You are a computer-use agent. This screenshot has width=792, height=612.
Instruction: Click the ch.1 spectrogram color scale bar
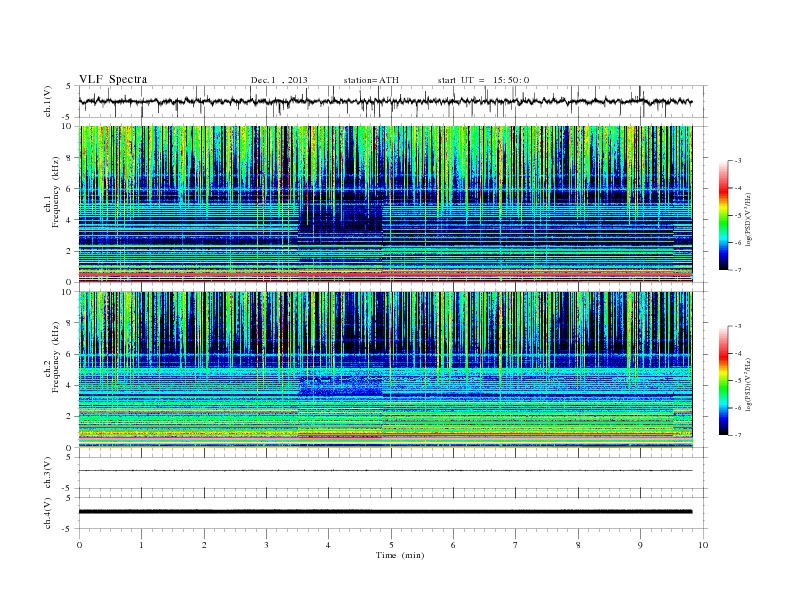pyautogui.click(x=723, y=215)
